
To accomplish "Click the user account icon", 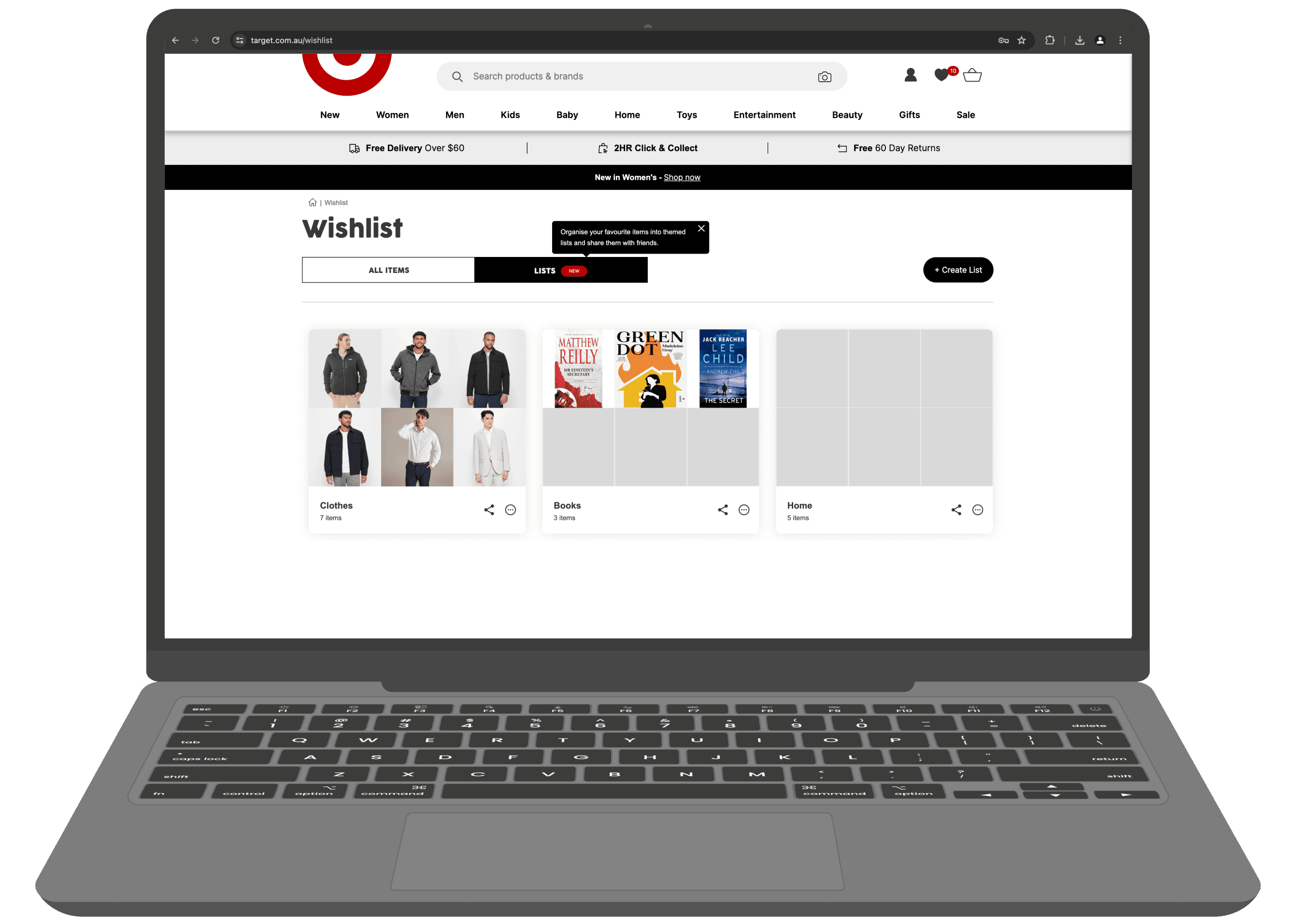I will (911, 75).
